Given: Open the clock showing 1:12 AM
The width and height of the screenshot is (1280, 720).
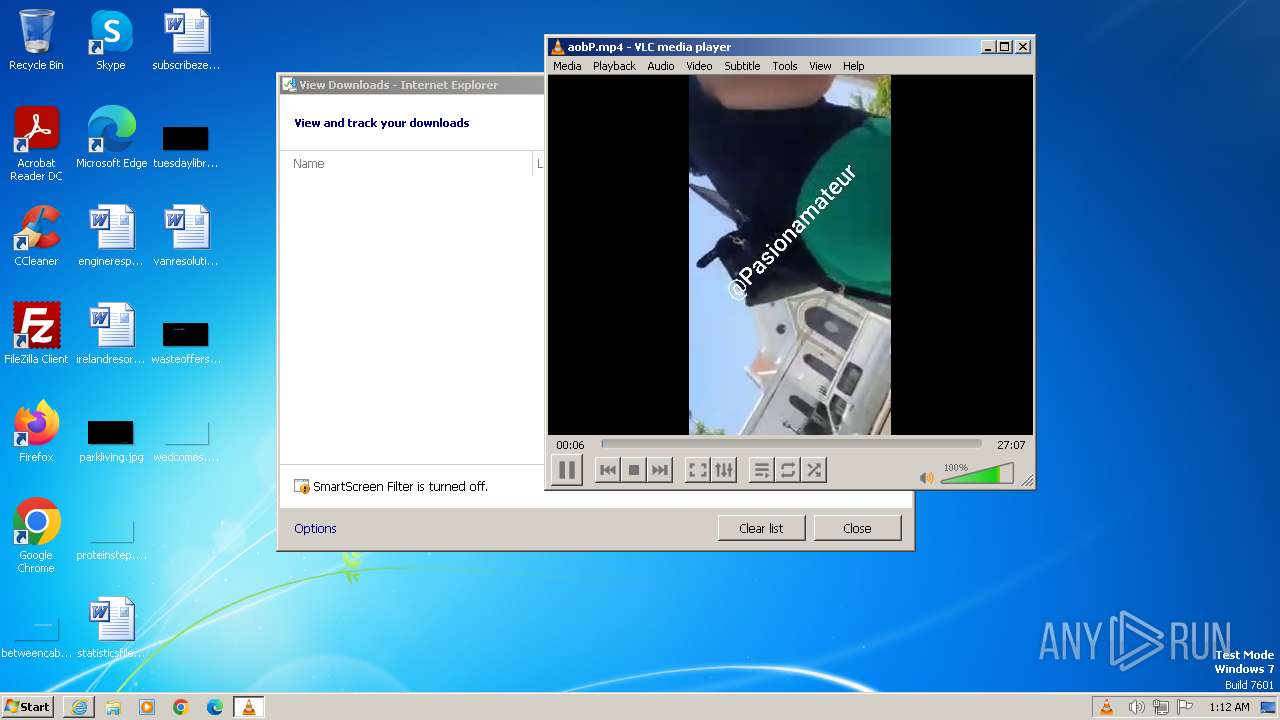Looking at the screenshot, I should pos(1229,707).
